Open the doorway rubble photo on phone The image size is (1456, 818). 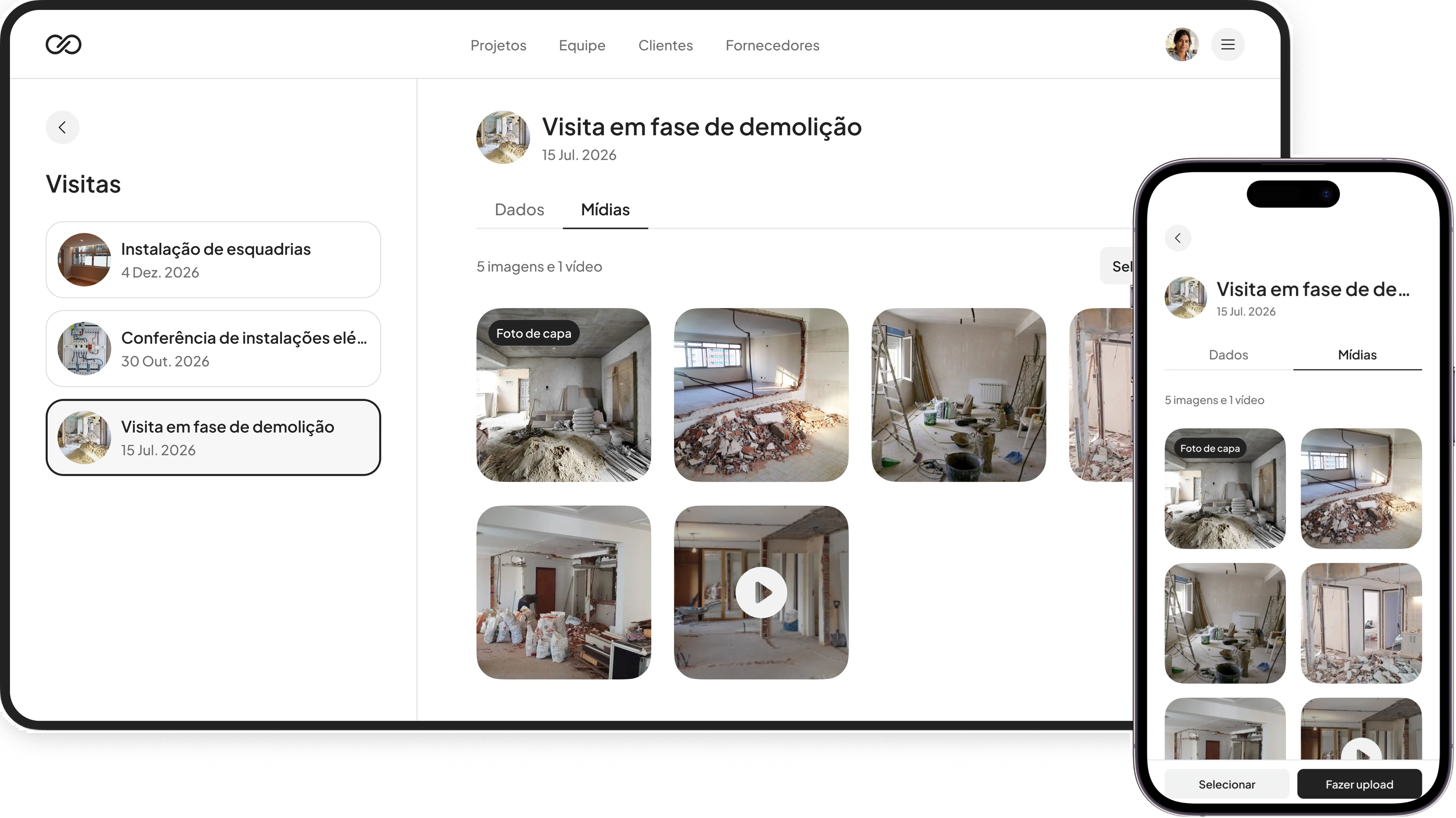tap(1361, 623)
